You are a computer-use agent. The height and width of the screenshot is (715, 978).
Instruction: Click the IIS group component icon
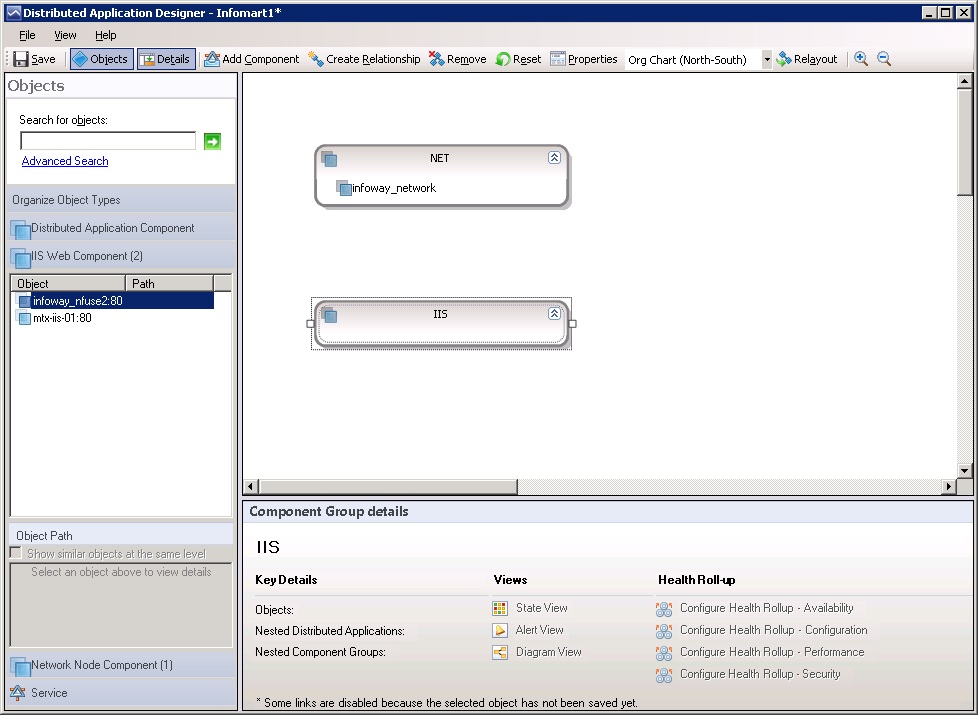click(329, 315)
